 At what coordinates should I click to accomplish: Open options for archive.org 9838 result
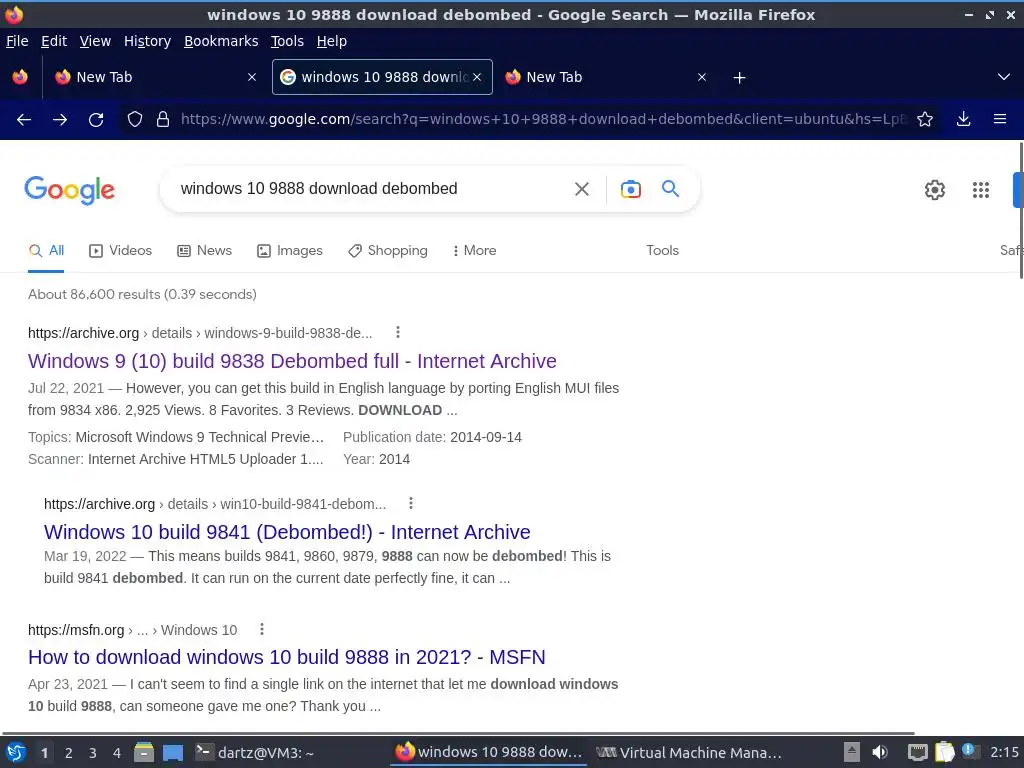[x=398, y=332]
